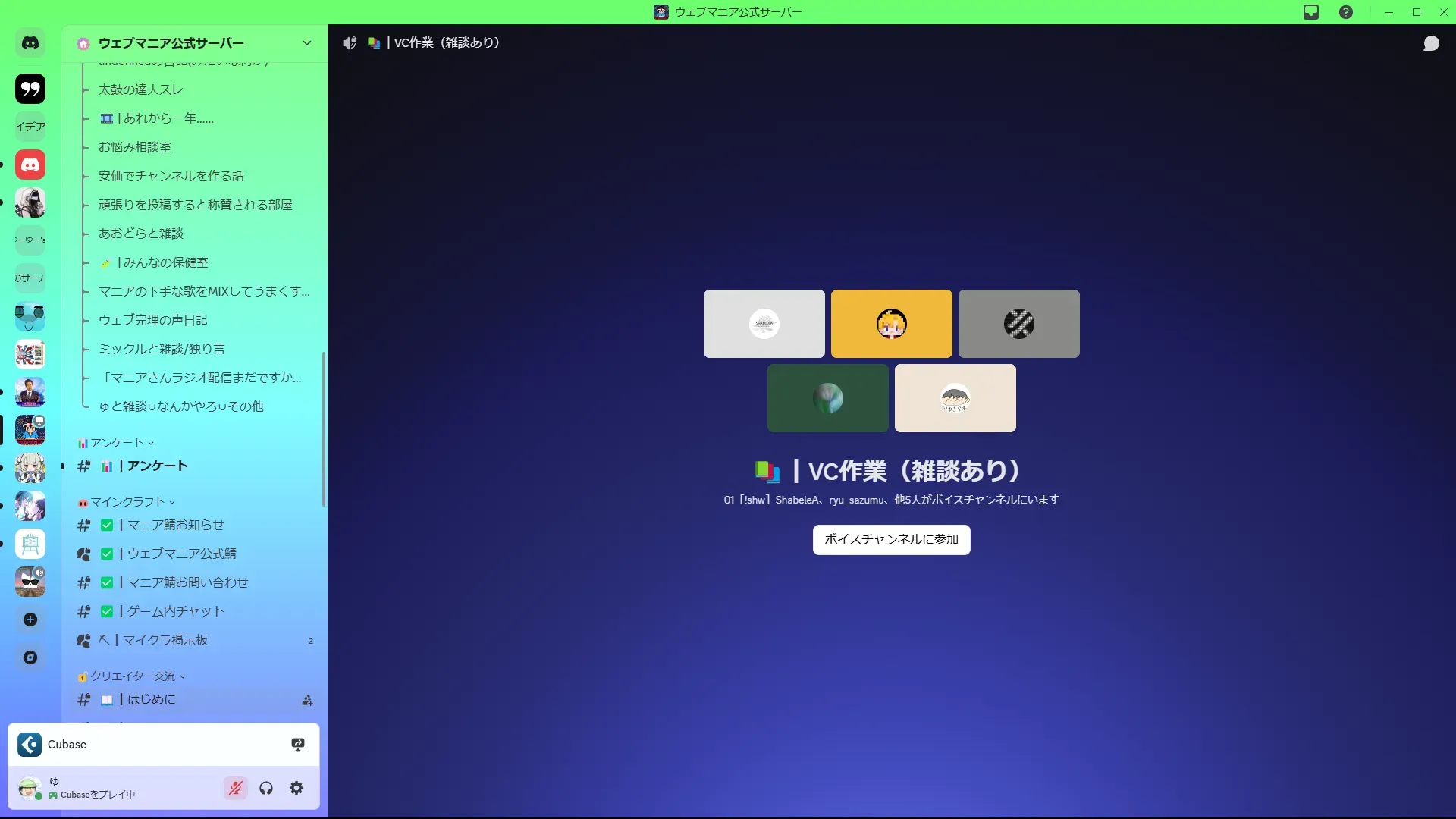This screenshot has width=1456, height=819.
Task: Select the マニア鯖お知らせ channel
Action: pyautogui.click(x=175, y=525)
